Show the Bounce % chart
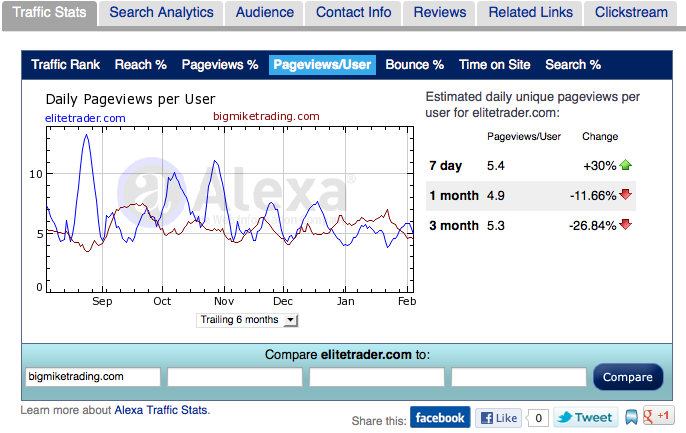The height and width of the screenshot is (433, 686). 414,65
